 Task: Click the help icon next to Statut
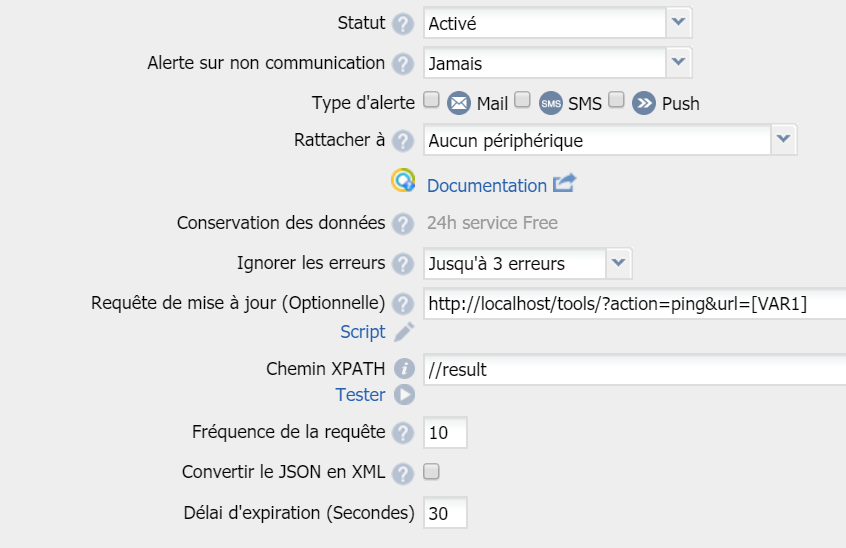tap(403, 24)
